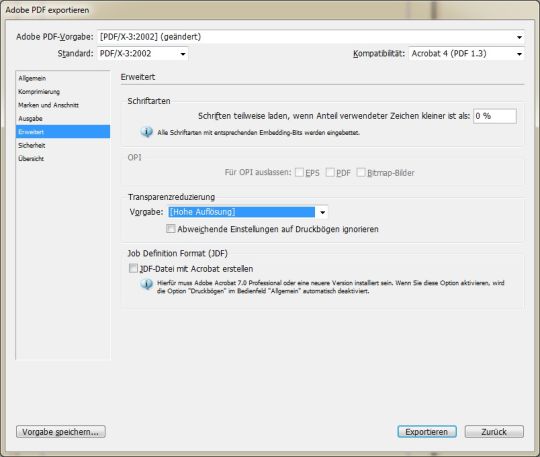Toggle Abweichende Einstellungen auf Druckbögen ignorieren
The width and height of the screenshot is (540, 457).
[x=171, y=229]
